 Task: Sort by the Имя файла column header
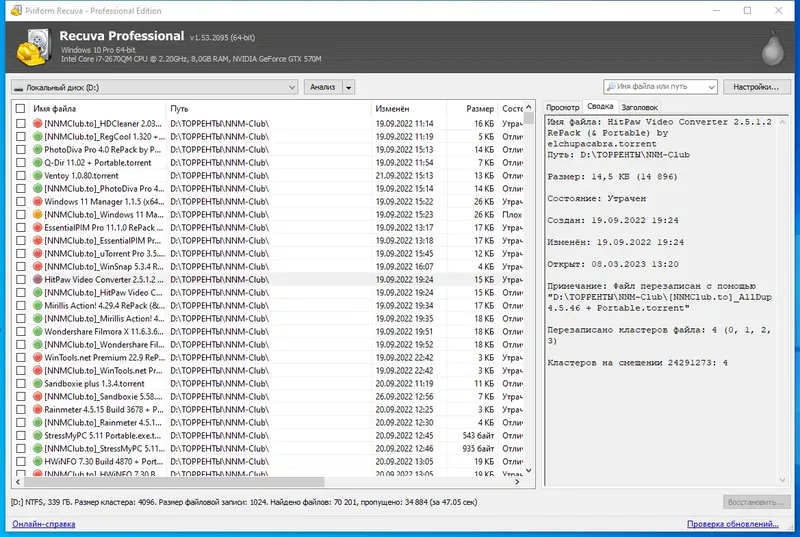coord(97,109)
